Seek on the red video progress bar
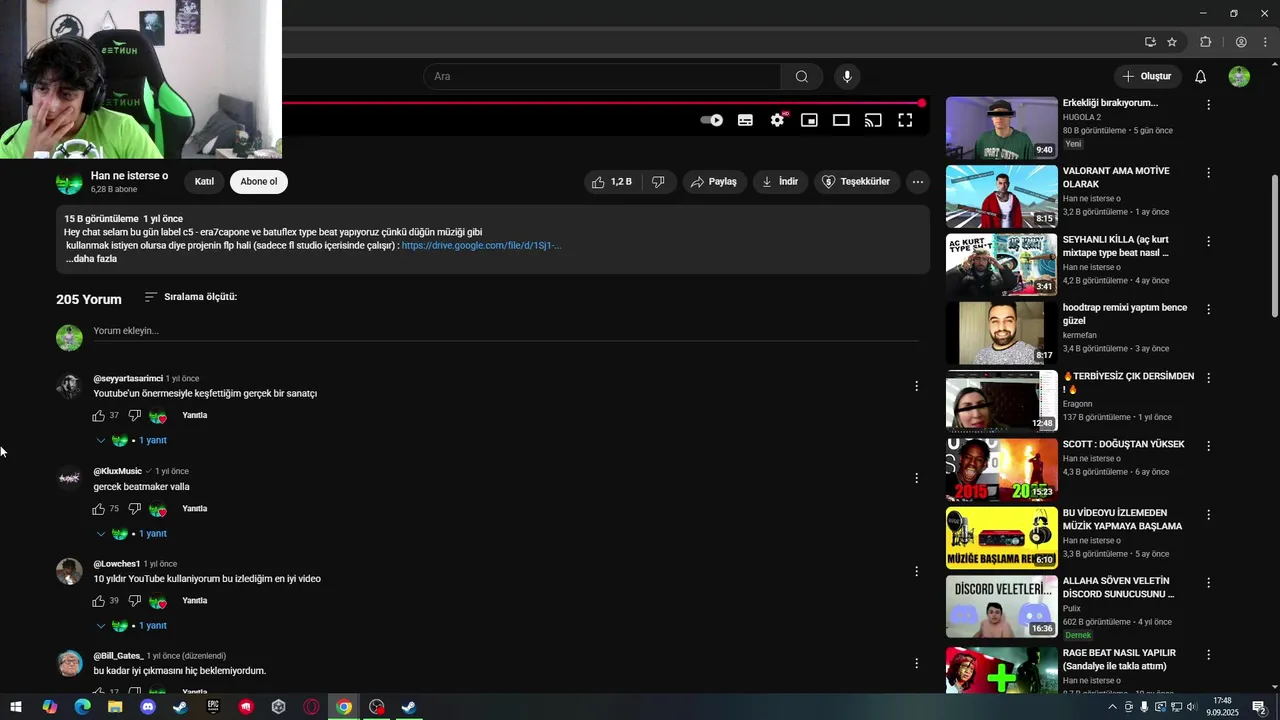The width and height of the screenshot is (1280, 720). (602, 103)
